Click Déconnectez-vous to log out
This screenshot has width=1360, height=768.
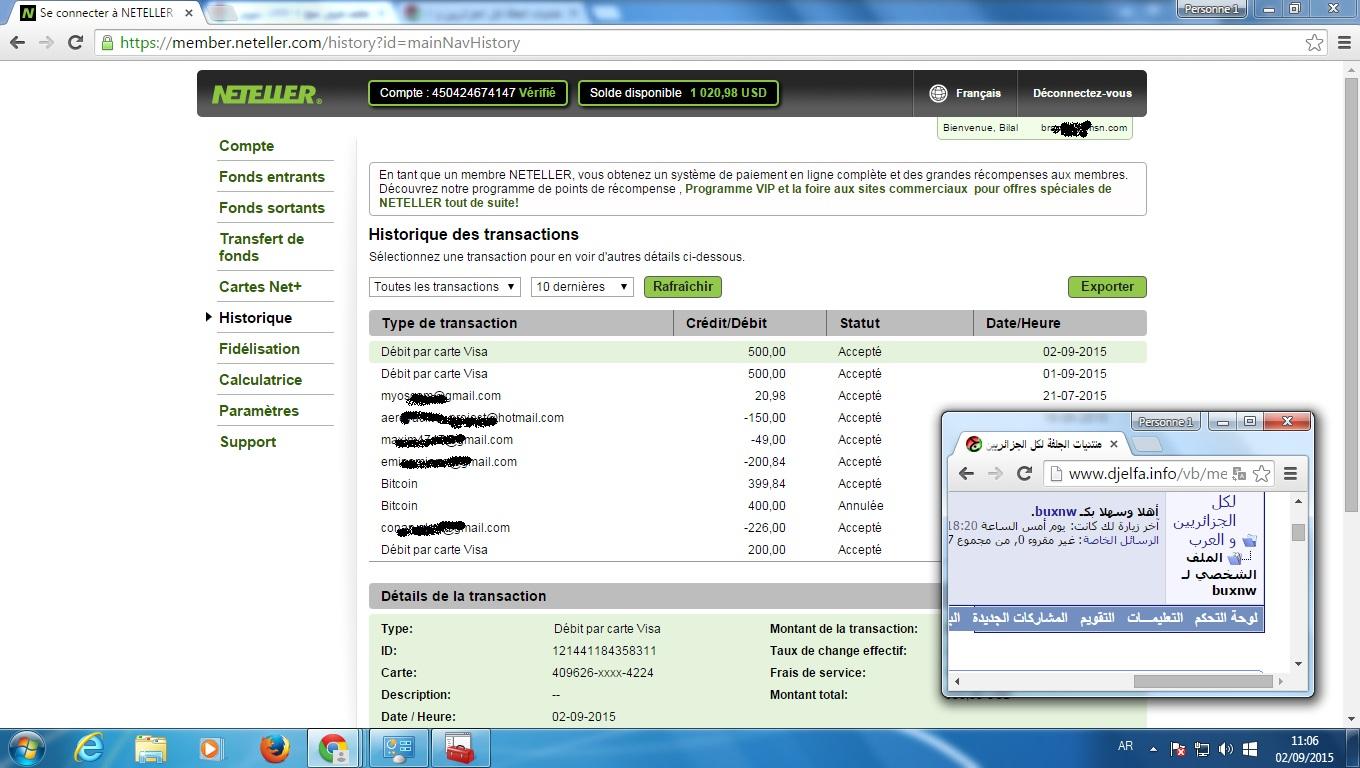click(1082, 93)
